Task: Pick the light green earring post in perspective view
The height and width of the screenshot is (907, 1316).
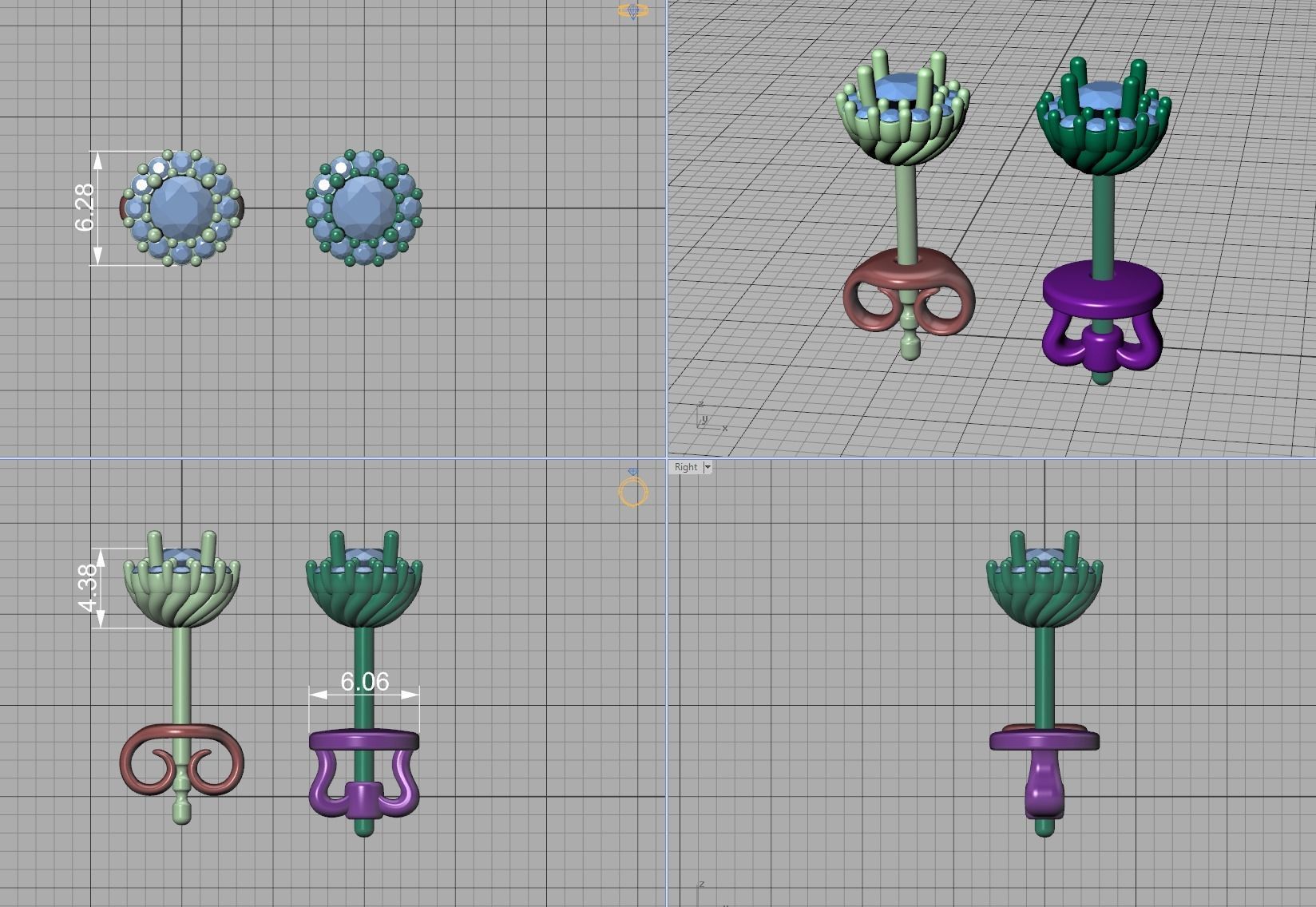Action: tap(906, 212)
